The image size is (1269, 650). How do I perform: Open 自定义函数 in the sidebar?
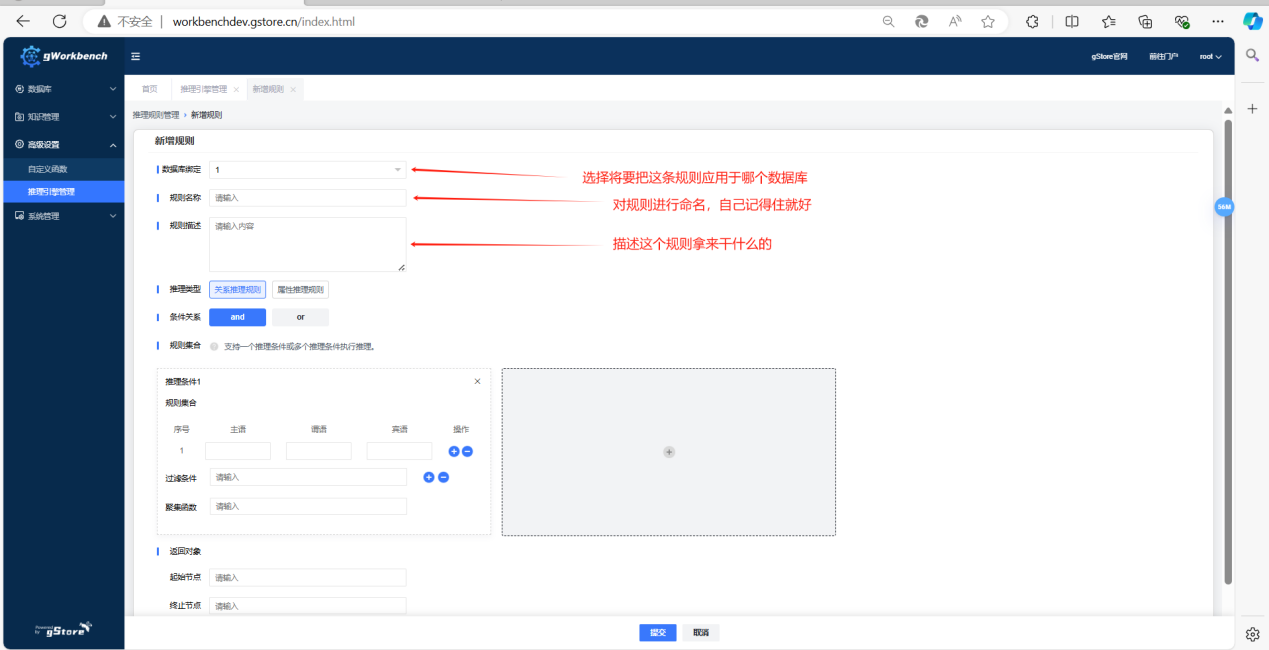pyautogui.click(x=48, y=169)
